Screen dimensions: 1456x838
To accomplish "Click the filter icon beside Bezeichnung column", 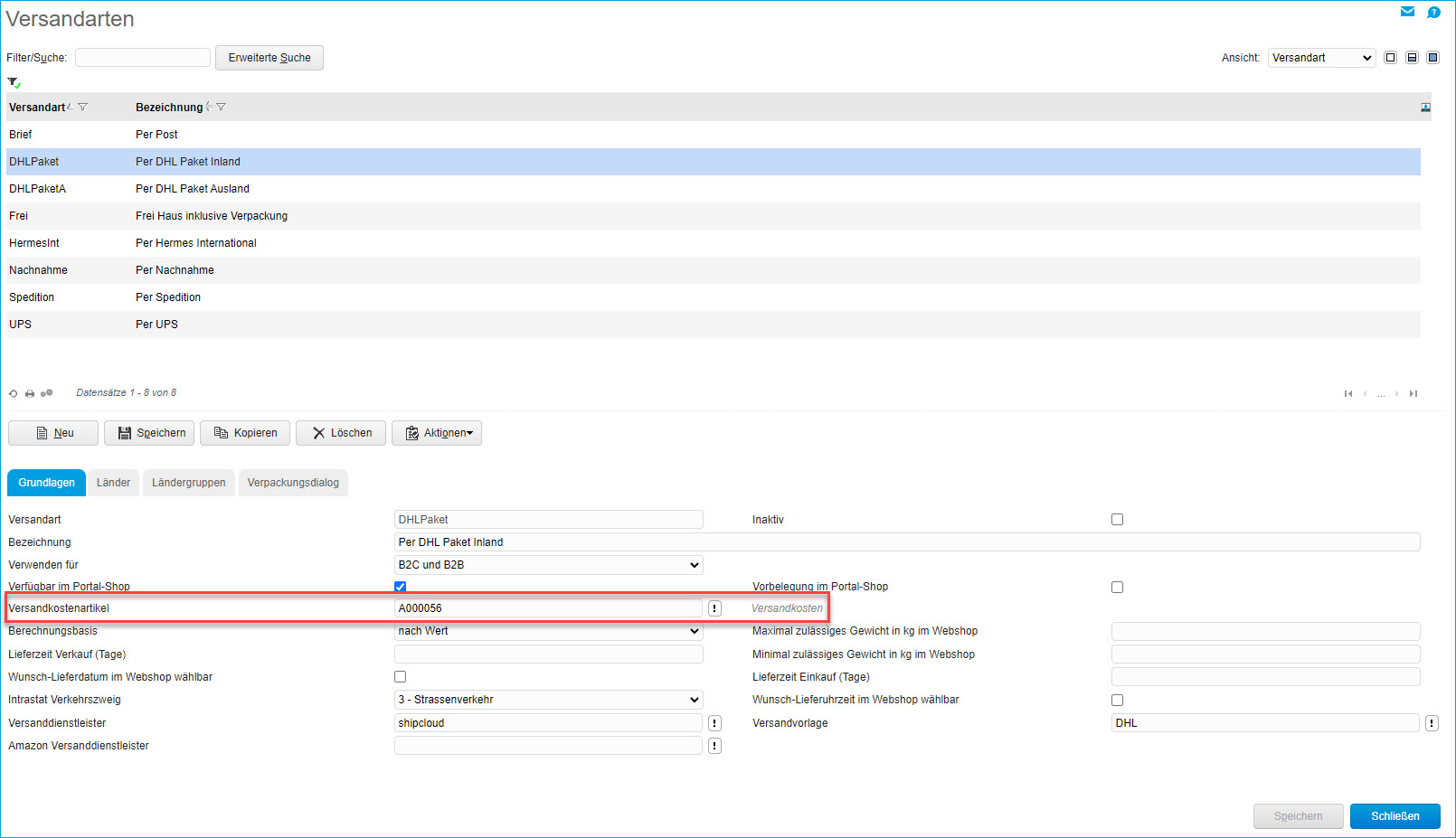I will 222,107.
